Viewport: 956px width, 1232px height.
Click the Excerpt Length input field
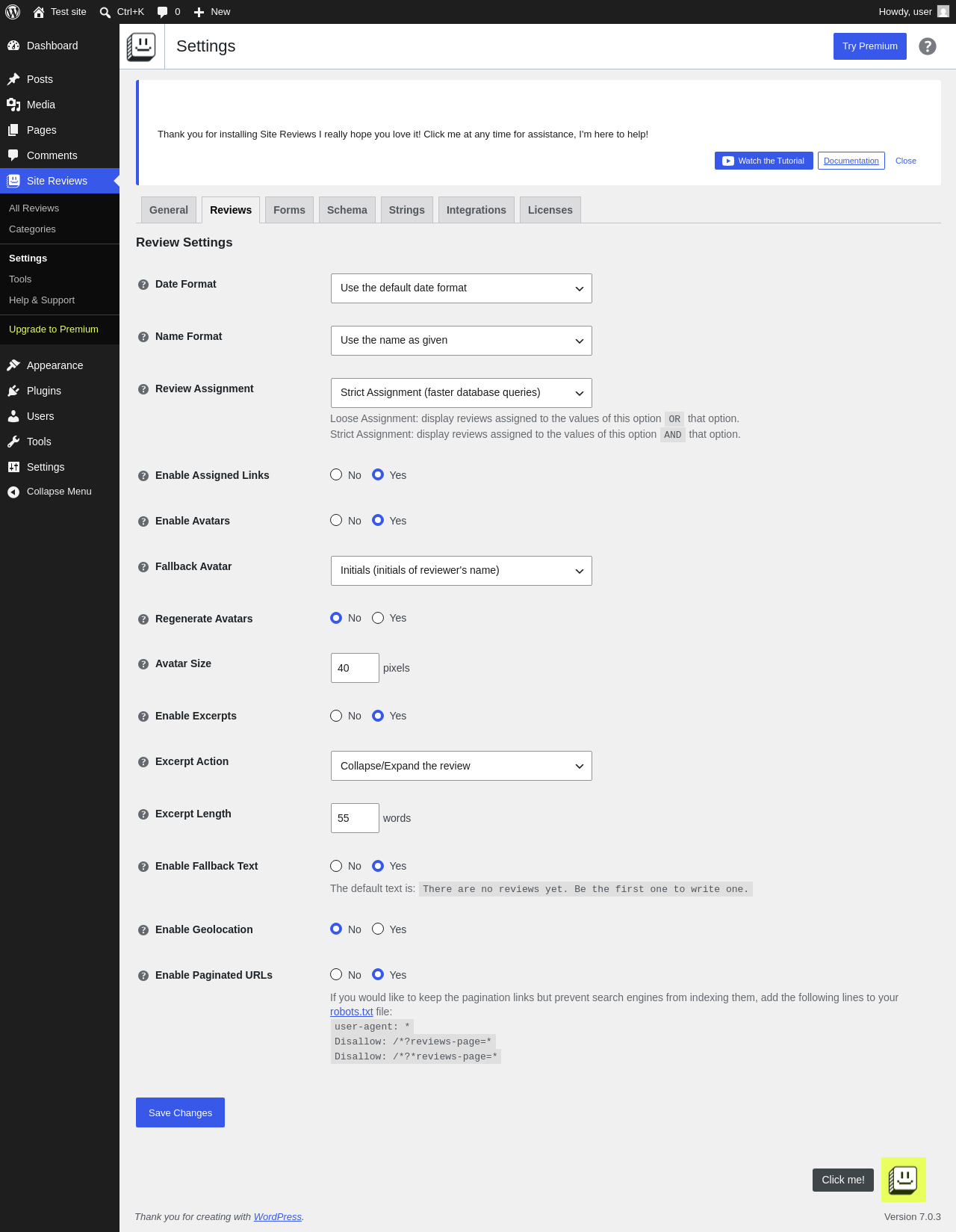355,818
